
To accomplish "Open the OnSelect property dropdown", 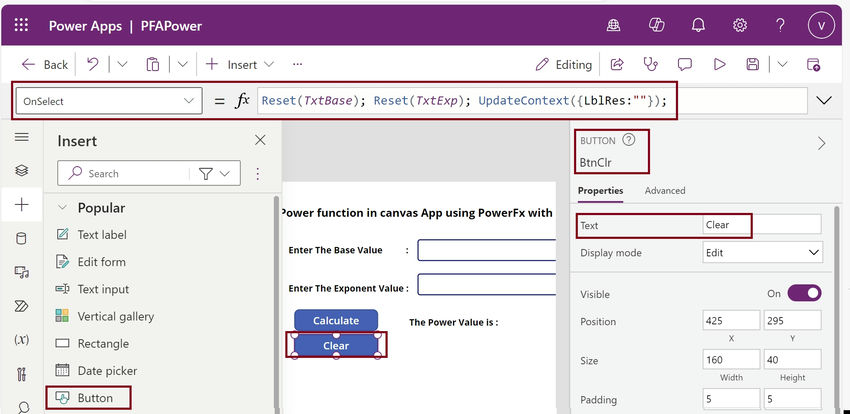I will (108, 101).
